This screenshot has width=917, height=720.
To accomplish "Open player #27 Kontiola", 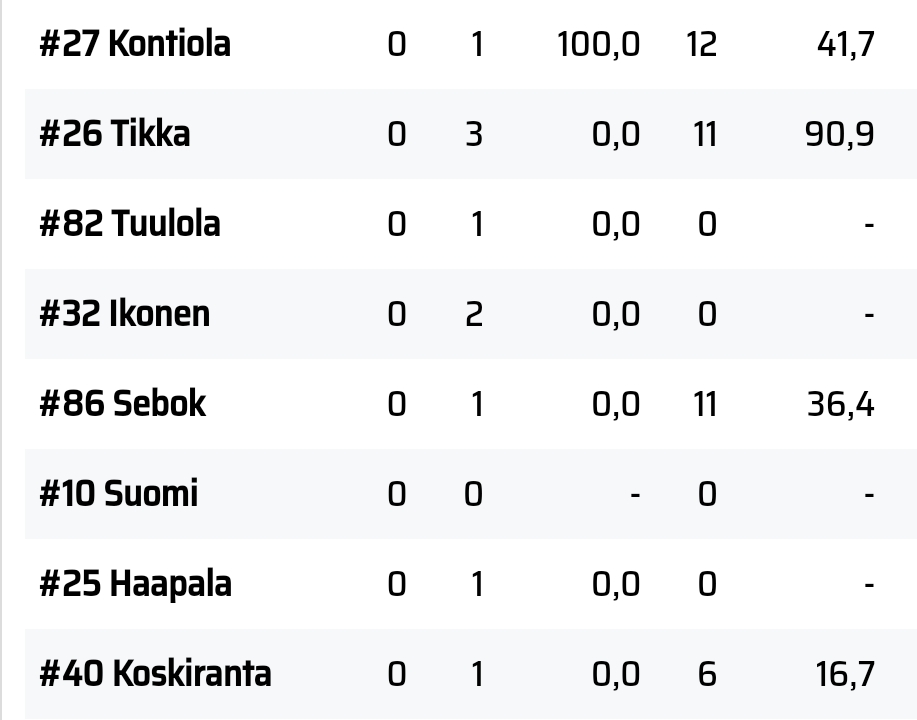I will click(135, 44).
